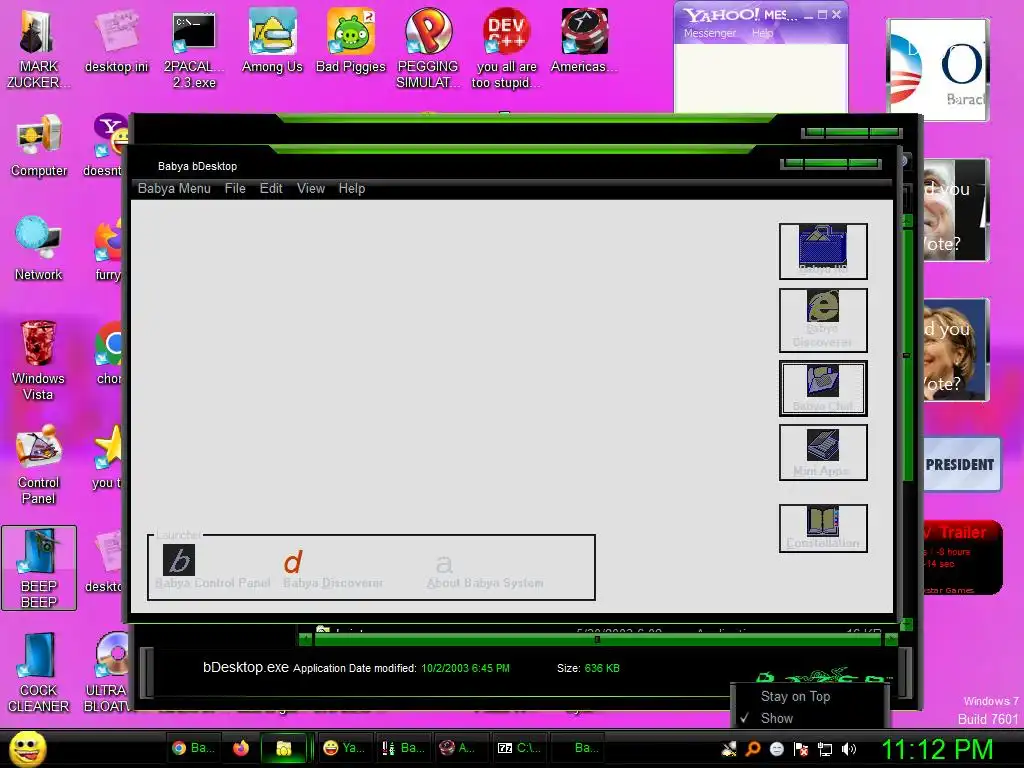Click the Action Center flag tray icon
Image resolution: width=1024 pixels, height=768 pixels.
801,749
